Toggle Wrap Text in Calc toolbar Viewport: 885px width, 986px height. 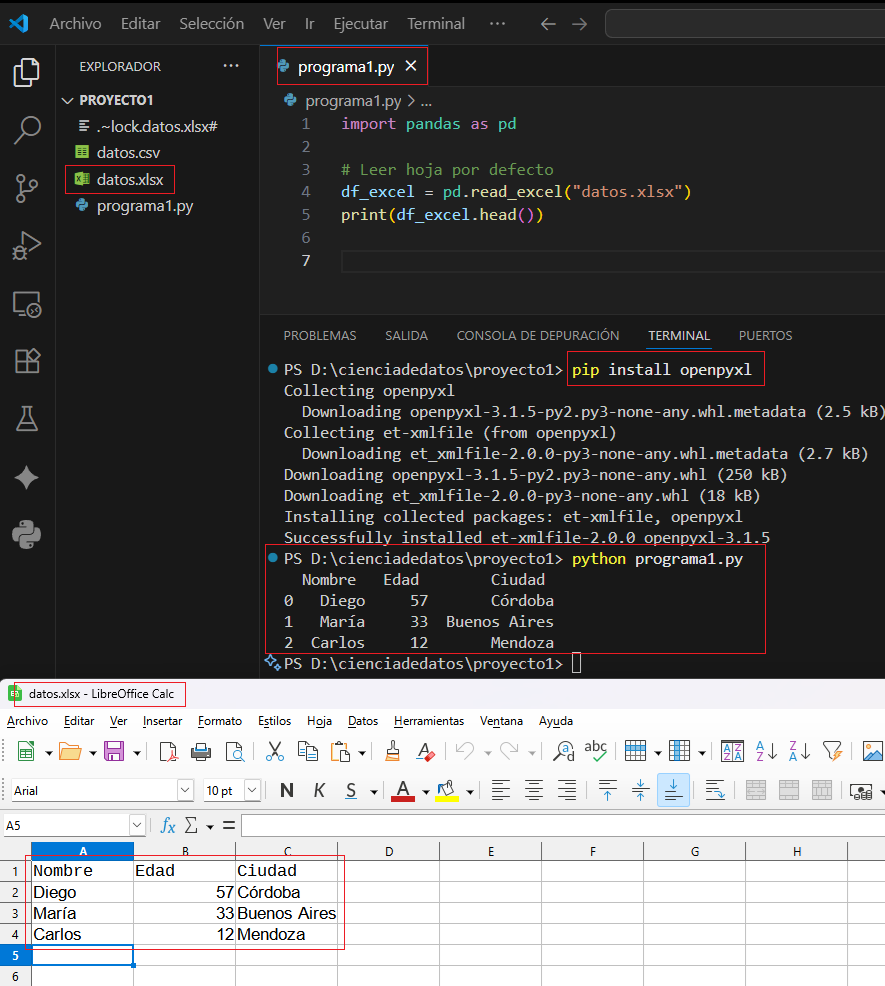[714, 790]
